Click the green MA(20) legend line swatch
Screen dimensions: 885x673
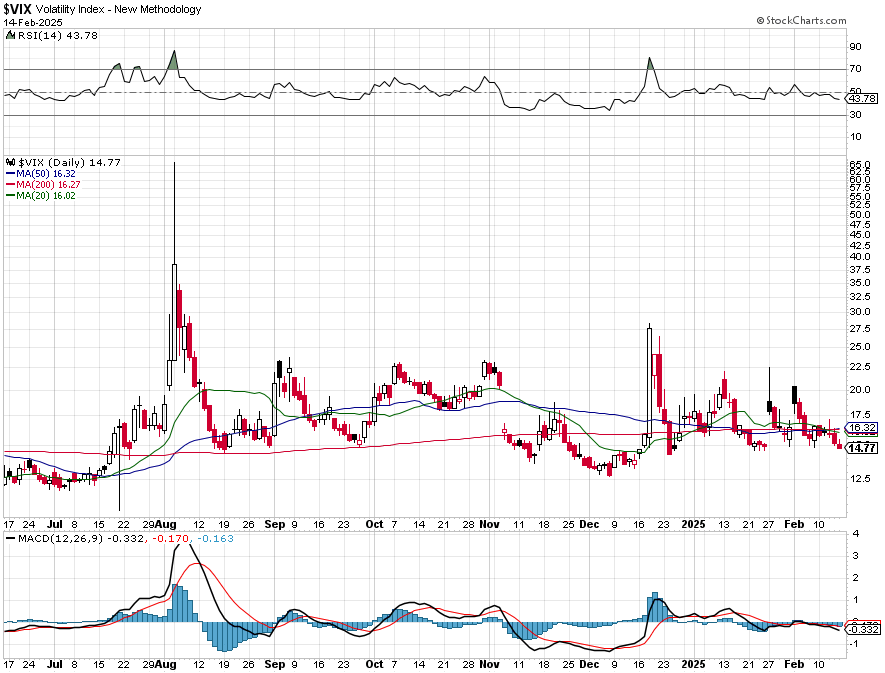(x=10, y=196)
